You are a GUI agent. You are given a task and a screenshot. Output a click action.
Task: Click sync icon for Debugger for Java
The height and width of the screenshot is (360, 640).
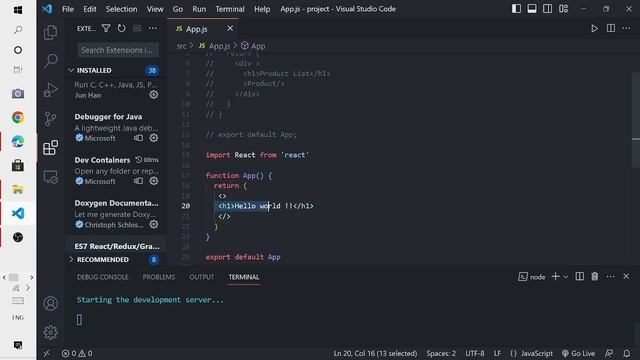139,138
